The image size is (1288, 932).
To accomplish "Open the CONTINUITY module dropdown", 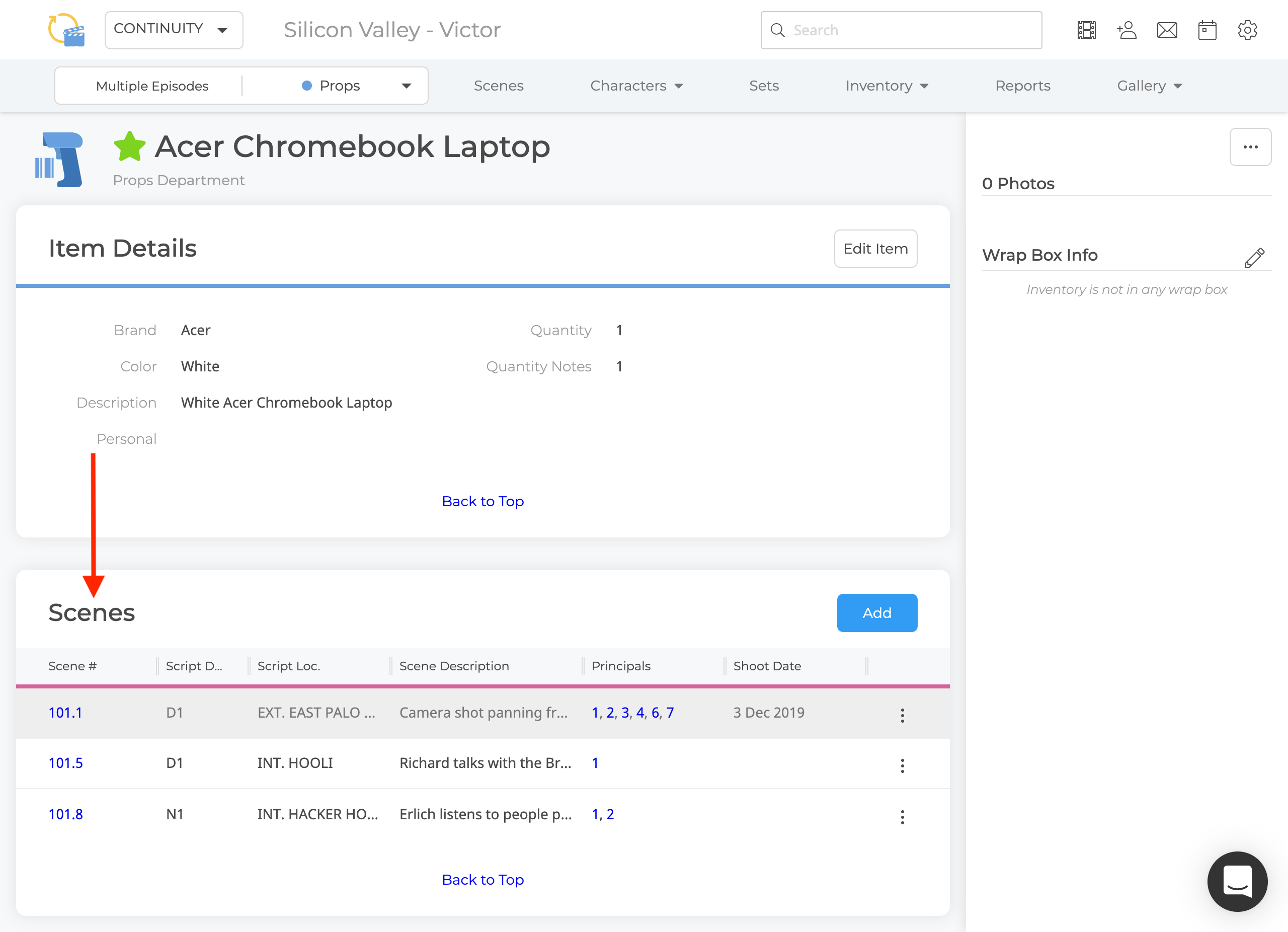I will (x=174, y=30).
